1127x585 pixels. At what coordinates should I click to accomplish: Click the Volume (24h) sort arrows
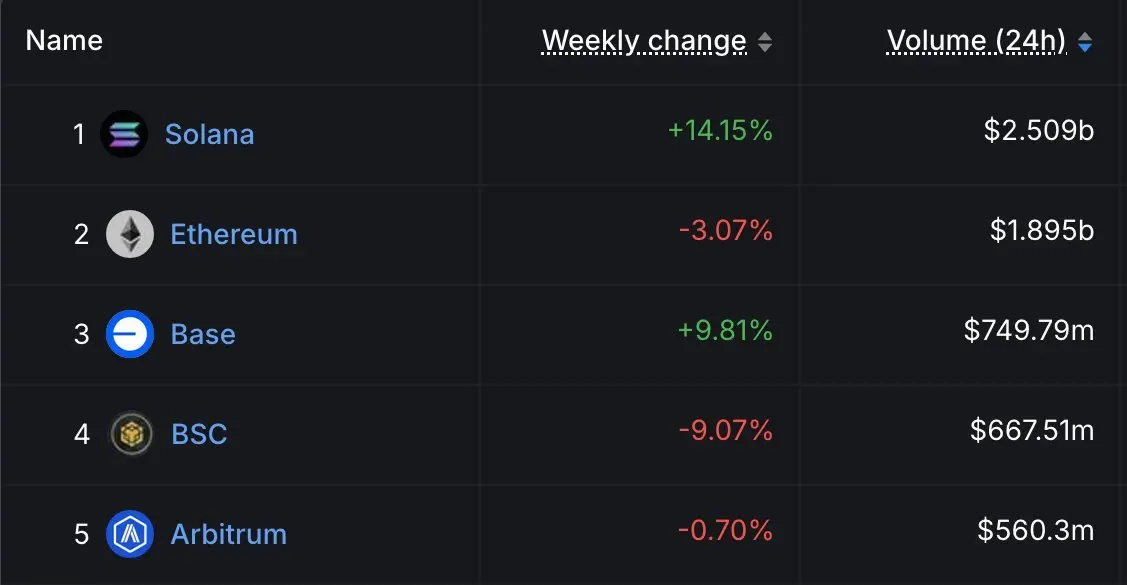pos(1085,42)
